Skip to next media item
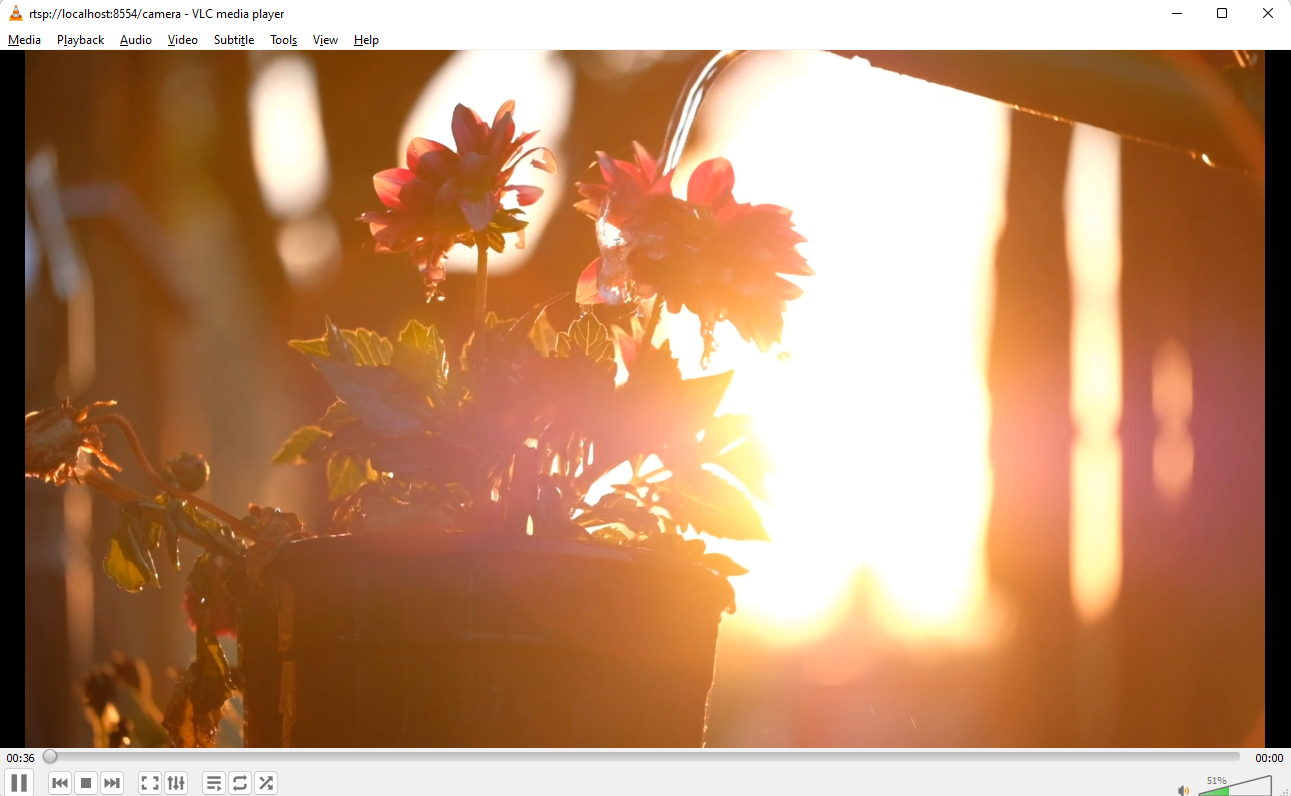The width and height of the screenshot is (1291, 796). (112, 783)
